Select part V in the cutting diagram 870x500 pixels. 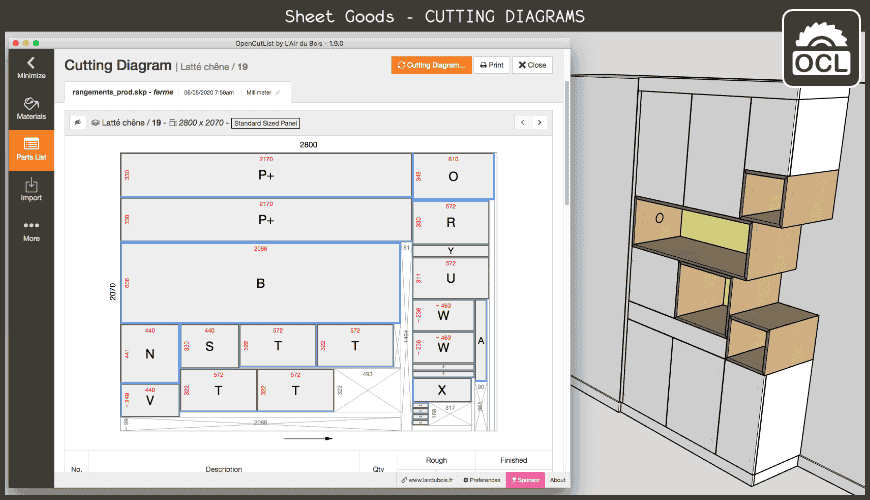tap(150, 400)
